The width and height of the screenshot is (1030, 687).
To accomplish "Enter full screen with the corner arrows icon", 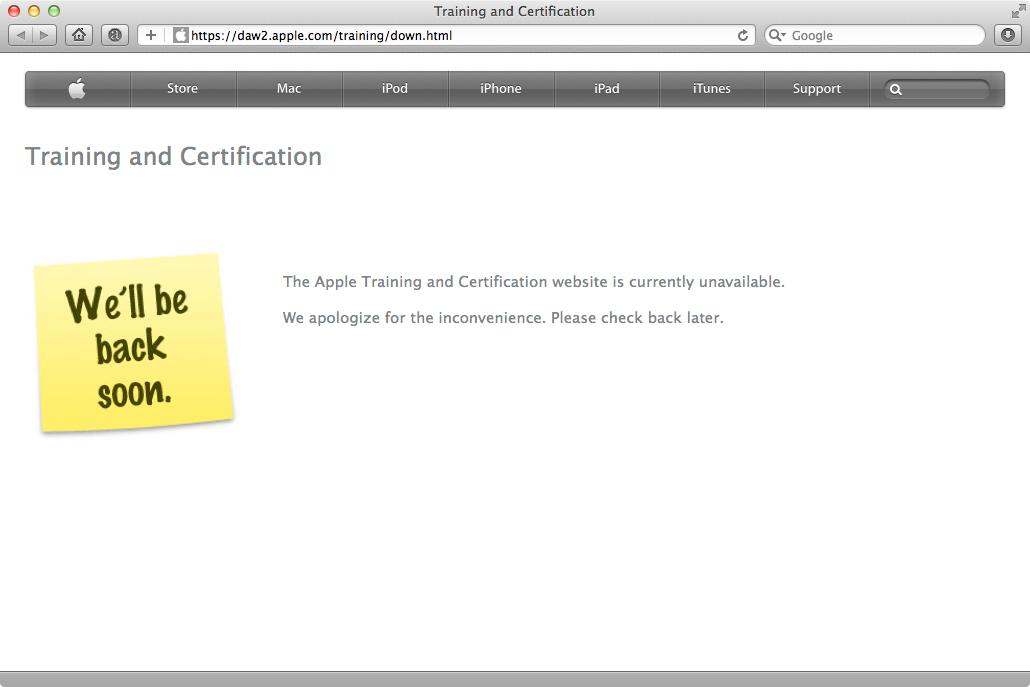I will pyautogui.click(x=1018, y=11).
